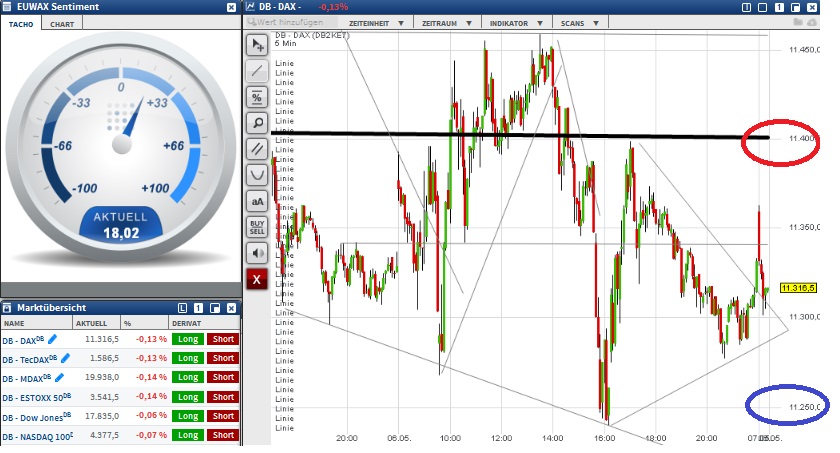Click Long button for DB - MDAX
Screen dimensions: 840x453
click(188, 378)
